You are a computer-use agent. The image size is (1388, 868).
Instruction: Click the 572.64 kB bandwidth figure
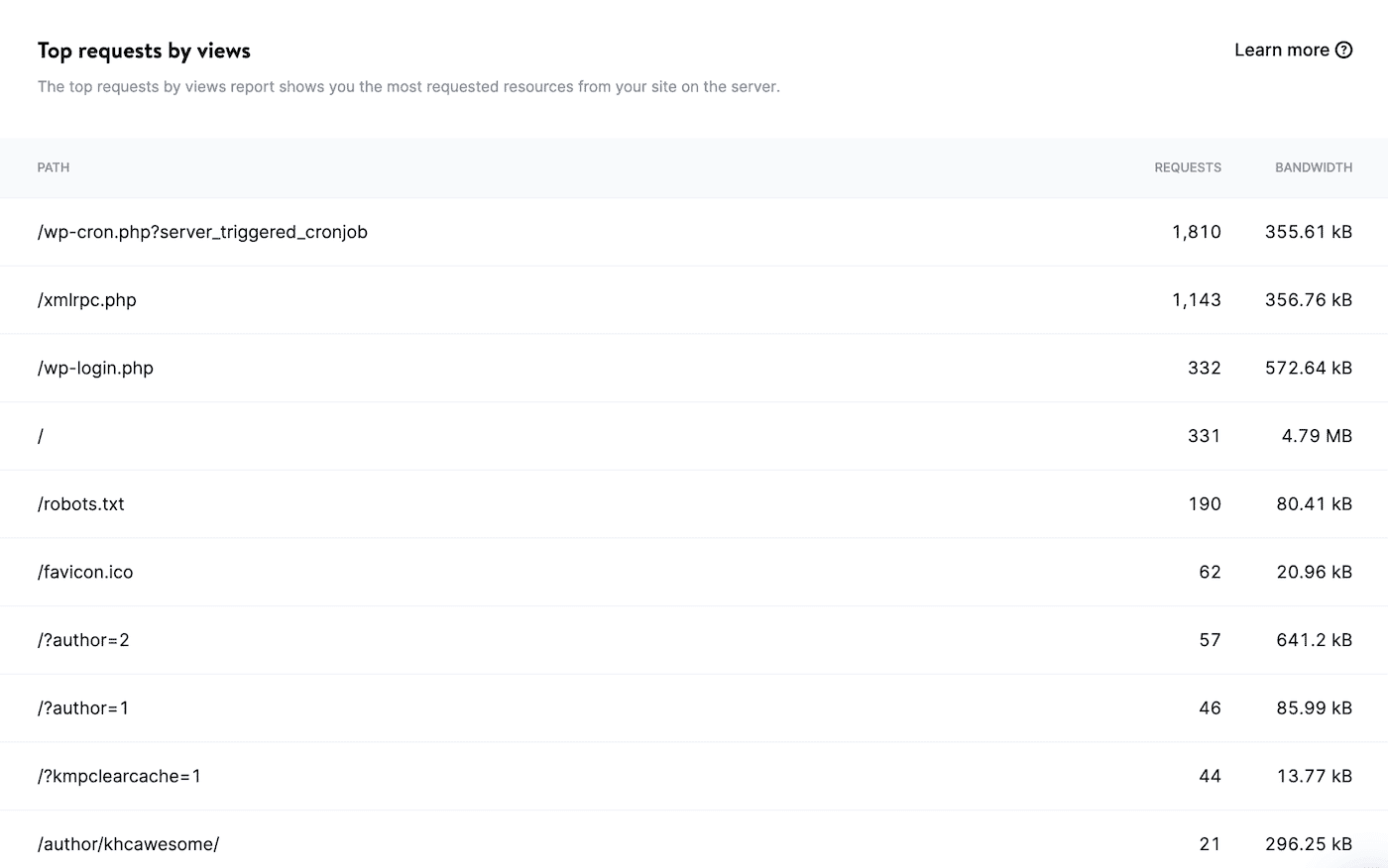(x=1309, y=368)
